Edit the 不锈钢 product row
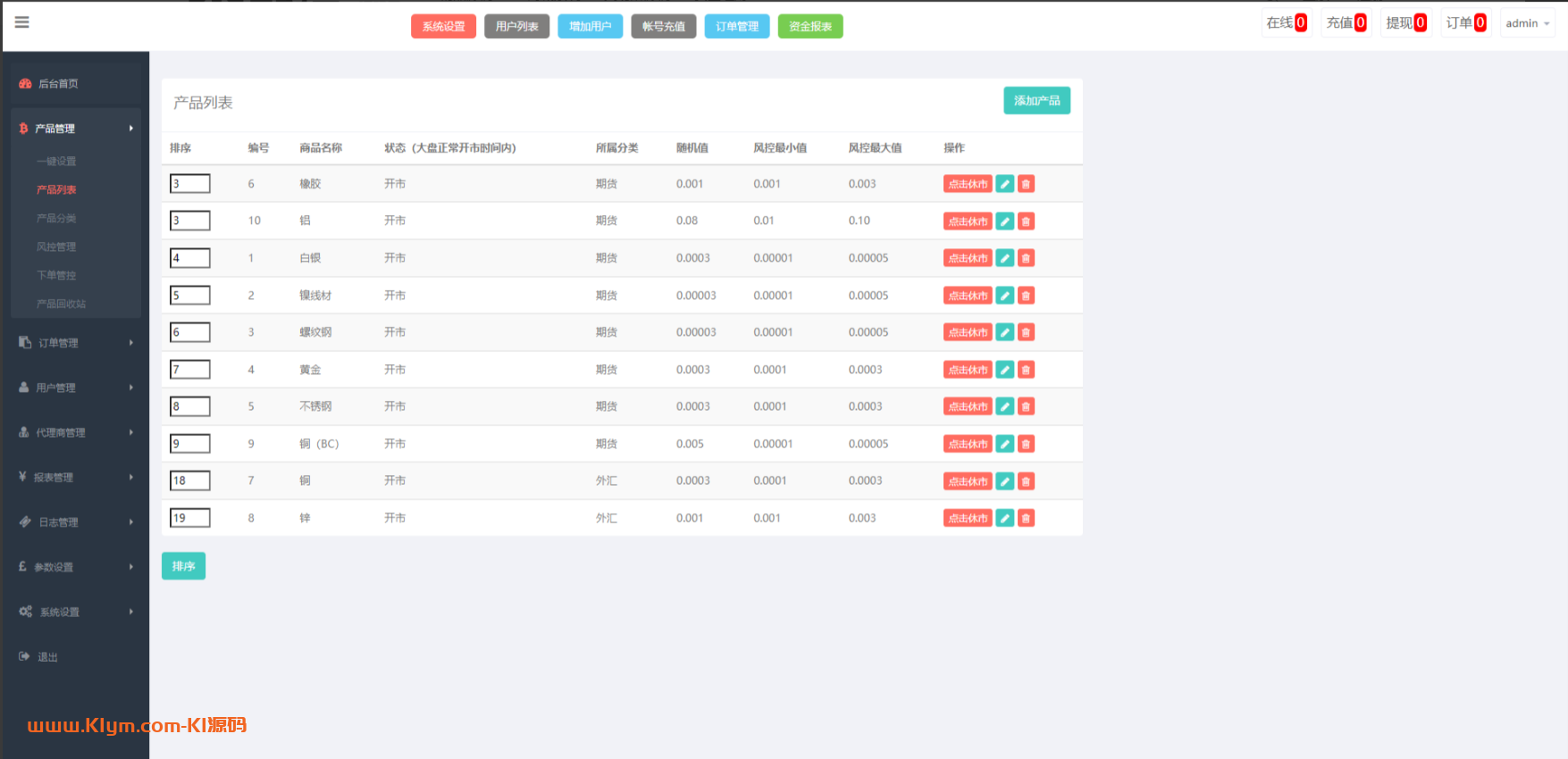The height and width of the screenshot is (759, 1568). coord(1005,406)
